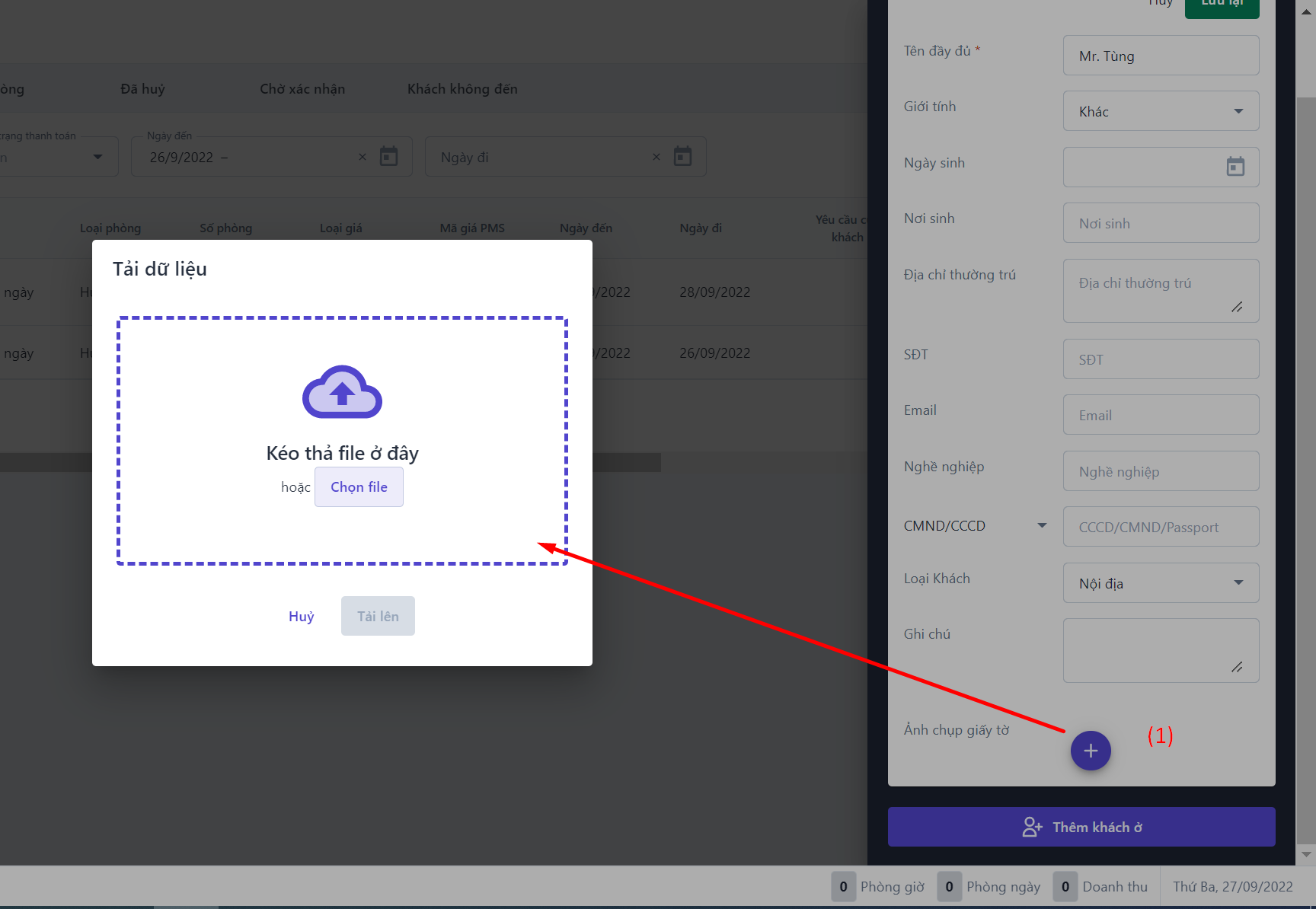Open the payment status dropdown arrow
This screenshot has width=1316, height=909.
(97, 157)
